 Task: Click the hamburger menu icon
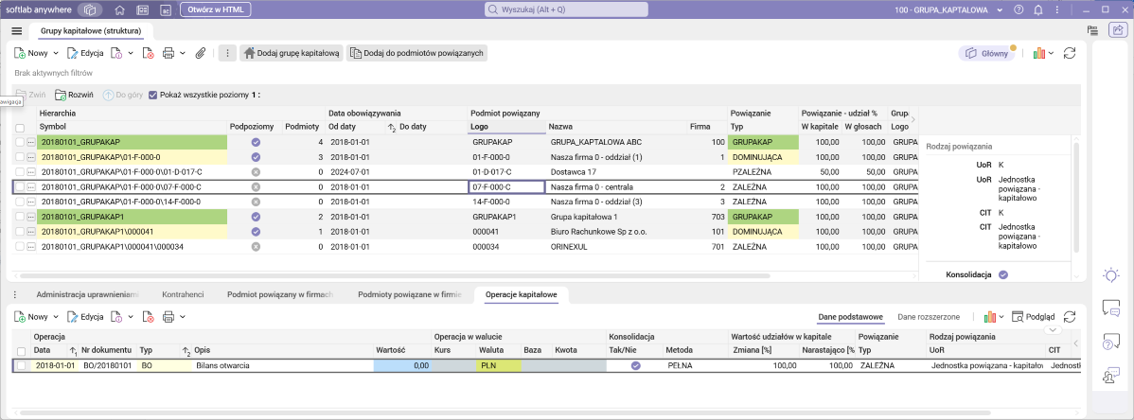pos(17,31)
